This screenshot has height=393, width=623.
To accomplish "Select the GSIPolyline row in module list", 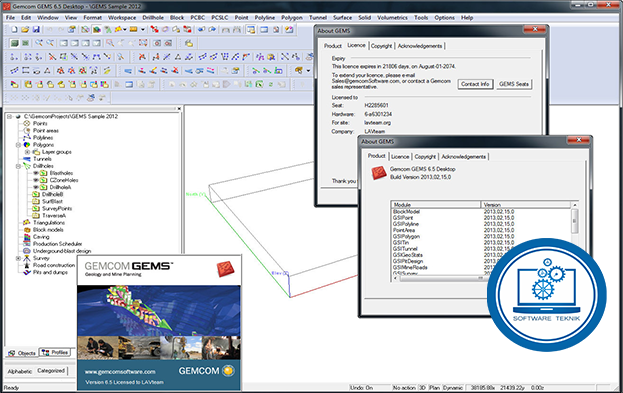I will pyautogui.click(x=406, y=224).
